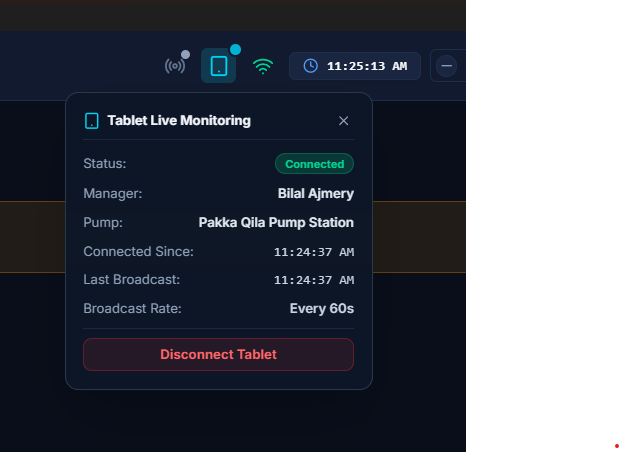Click the Last Broadcast time value
The width and height of the screenshot is (620, 452).
(x=314, y=280)
